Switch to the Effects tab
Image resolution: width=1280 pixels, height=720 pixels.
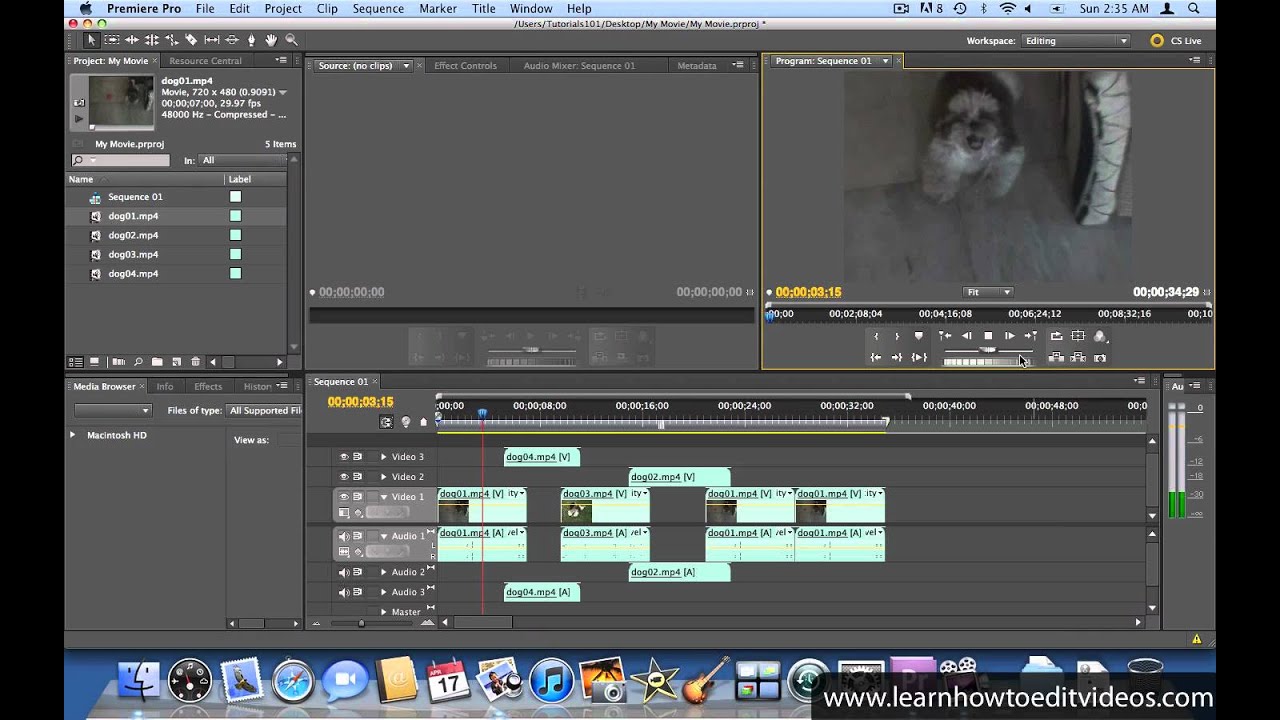click(208, 386)
